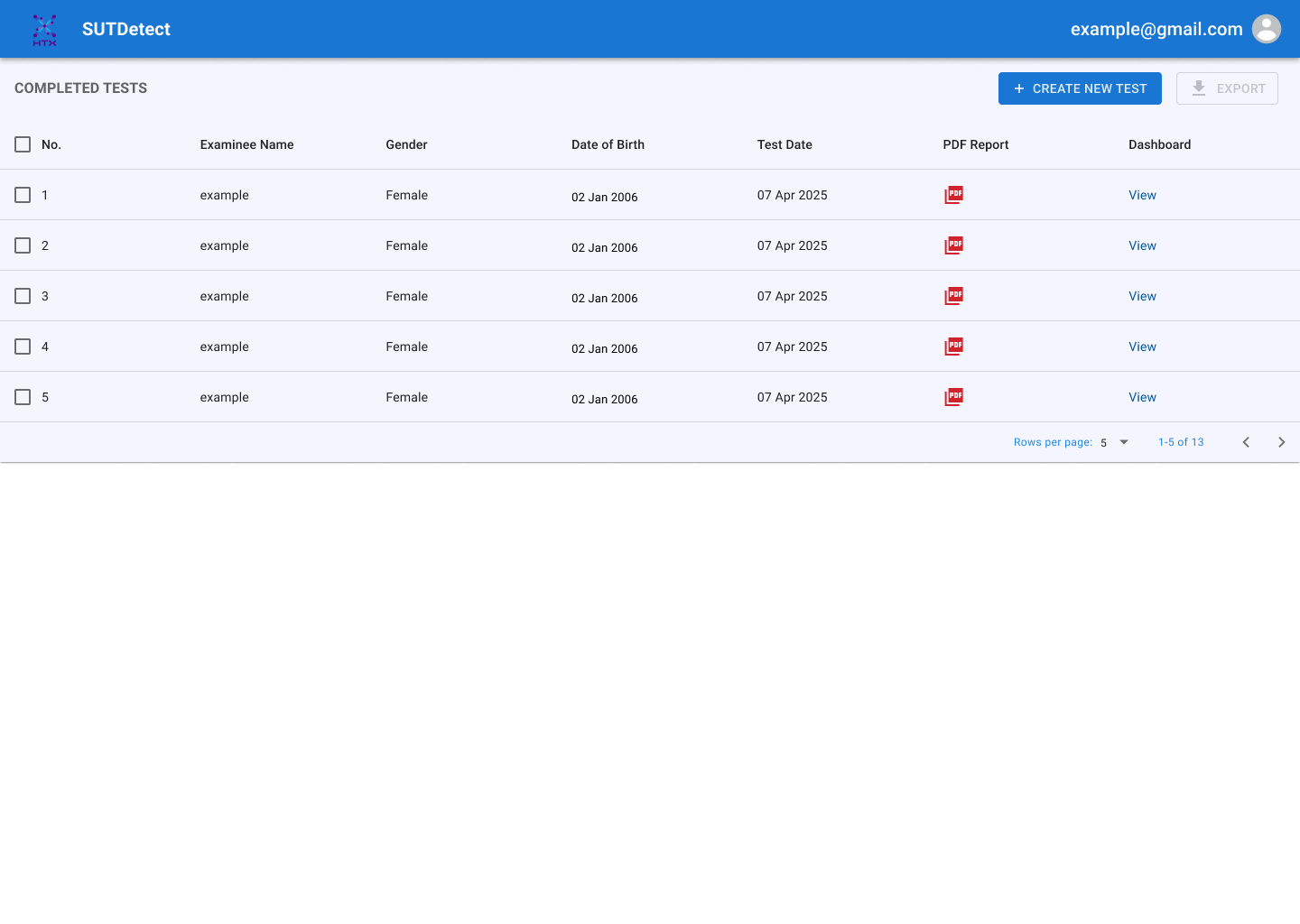Open the user account avatar icon
Screen dimensions: 1300x924
pos(1266,29)
